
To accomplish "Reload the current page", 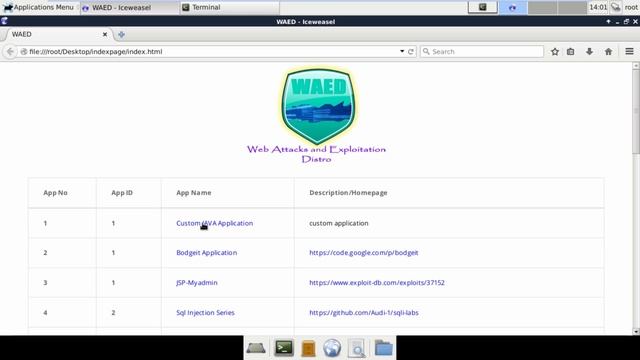I will coord(411,51).
